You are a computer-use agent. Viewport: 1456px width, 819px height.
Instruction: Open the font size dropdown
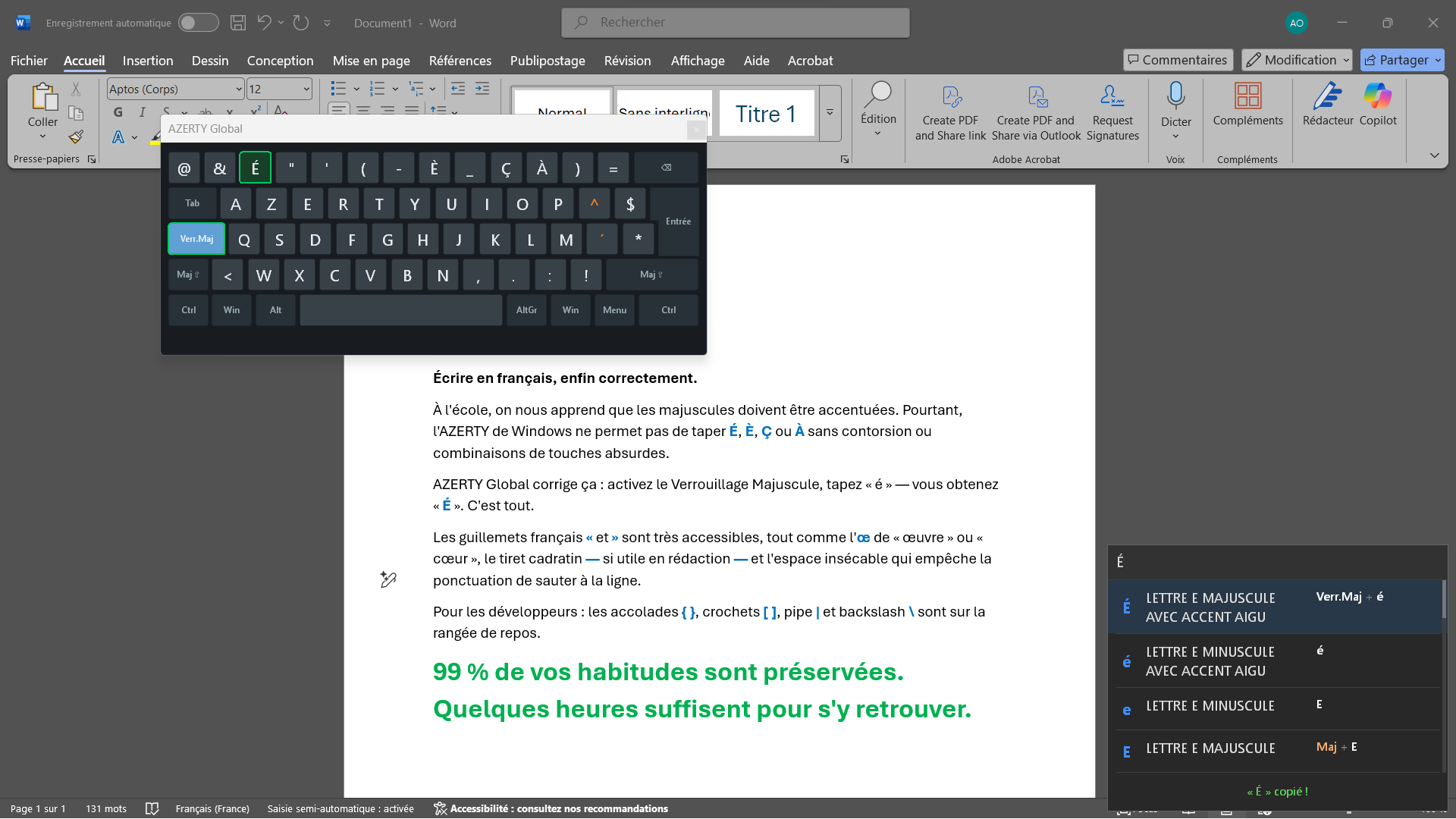point(306,89)
